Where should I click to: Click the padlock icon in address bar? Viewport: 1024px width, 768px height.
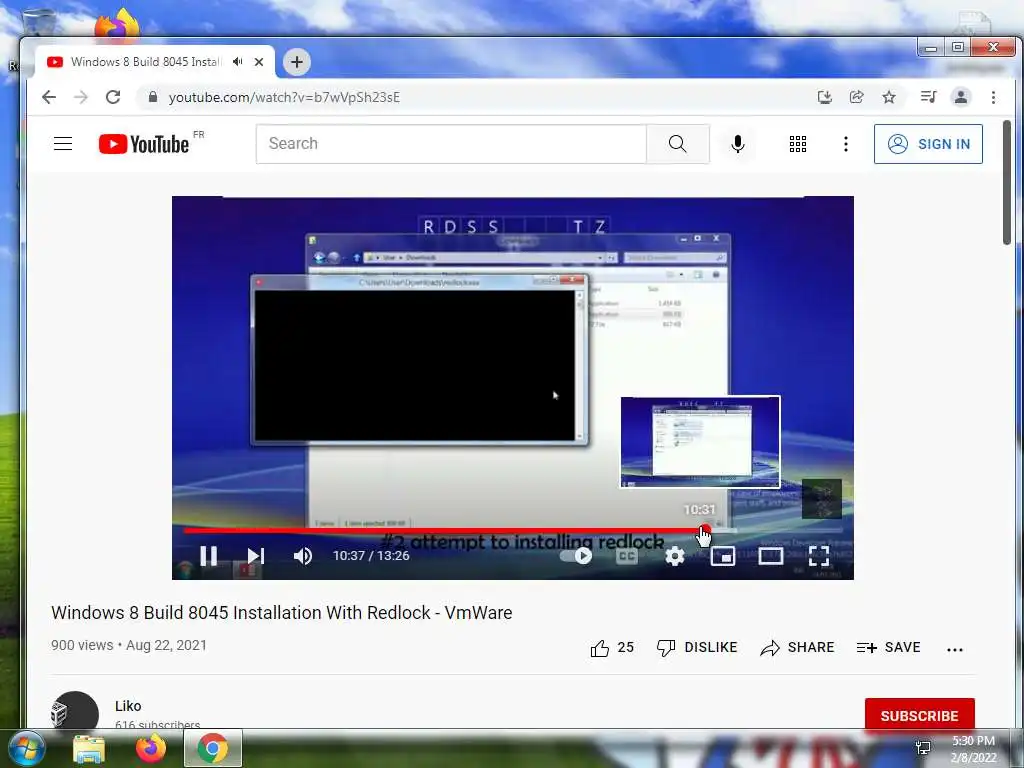(153, 97)
